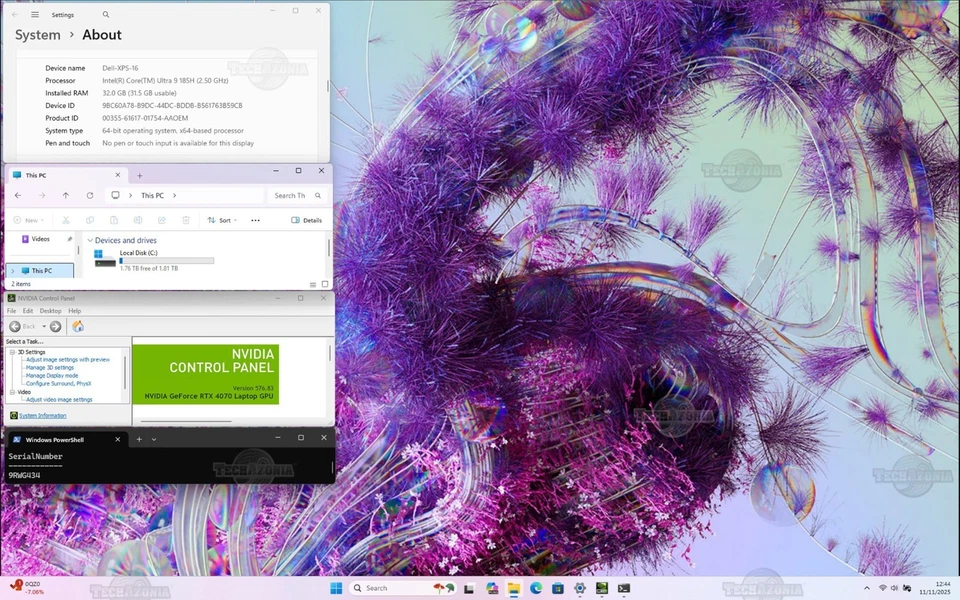The image size is (960, 600).
Task: Switch to details list view in File Explorer status bar
Action: click(x=313, y=285)
